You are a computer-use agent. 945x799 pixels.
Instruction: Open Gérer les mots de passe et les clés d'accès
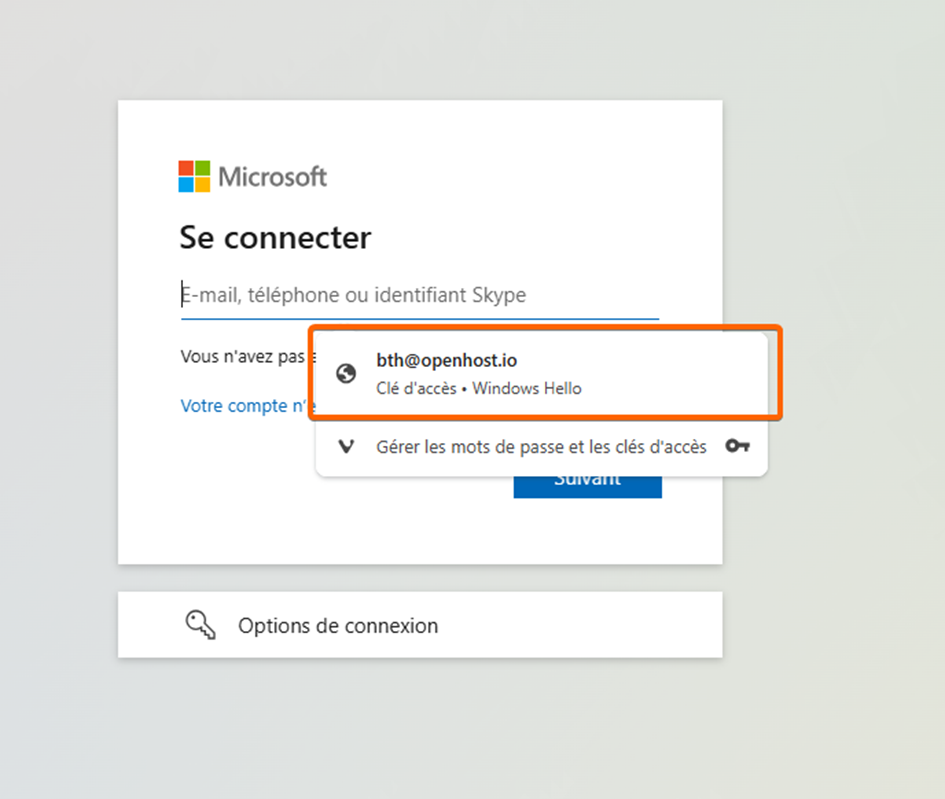tap(541, 446)
